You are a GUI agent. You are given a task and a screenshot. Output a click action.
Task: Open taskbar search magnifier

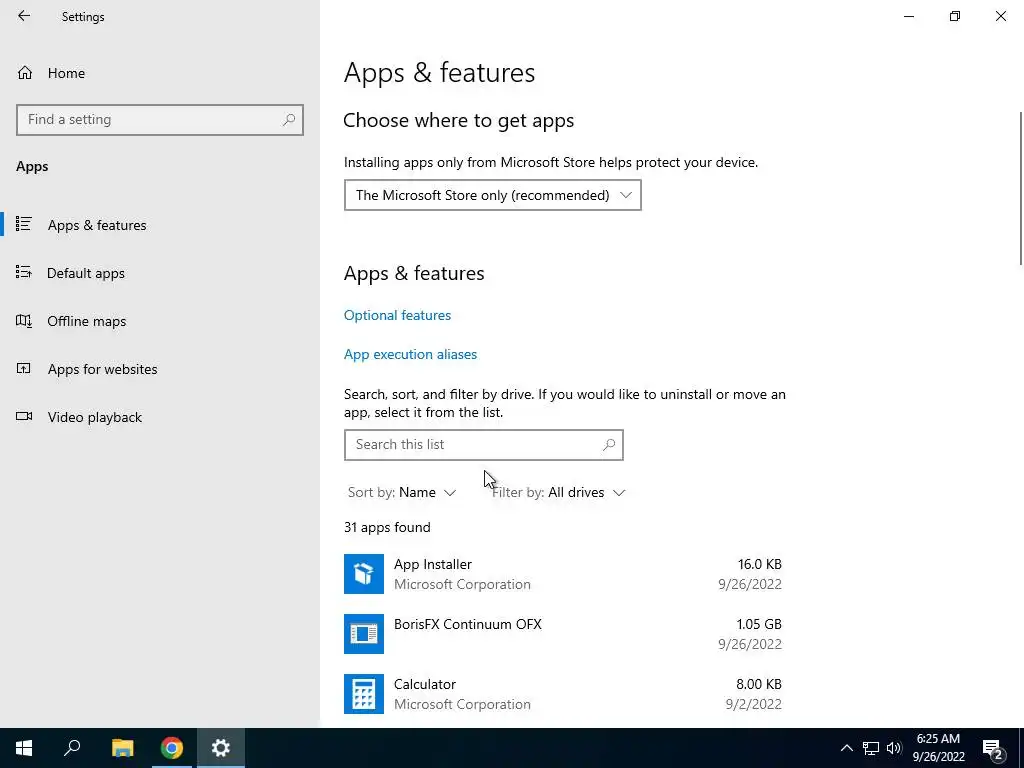click(x=72, y=748)
